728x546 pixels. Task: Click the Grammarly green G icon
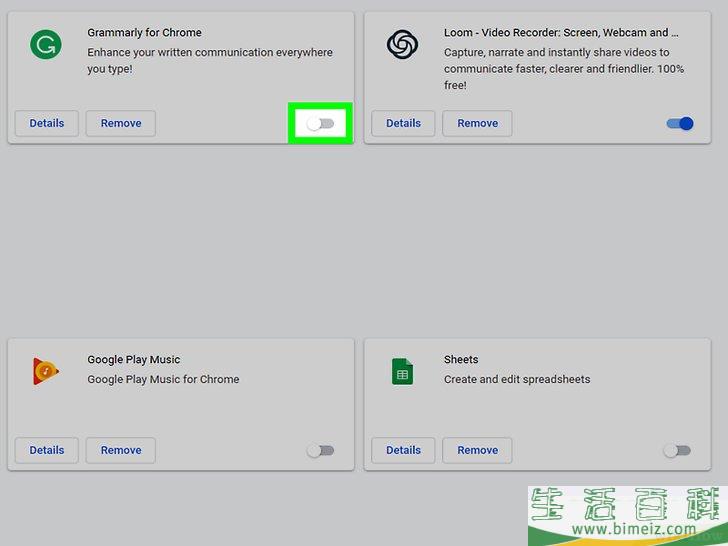pos(45,44)
